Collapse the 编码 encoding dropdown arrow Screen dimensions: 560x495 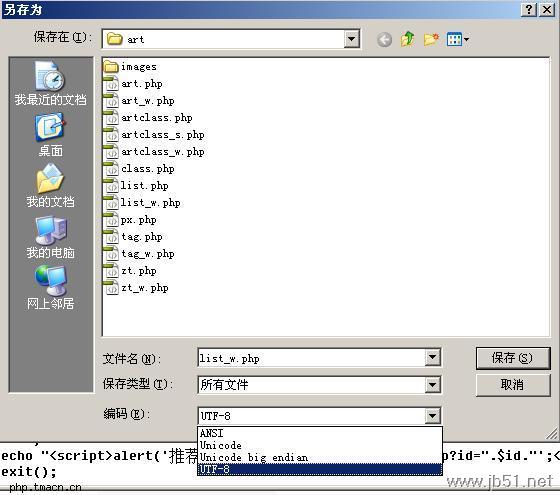pyautogui.click(x=432, y=416)
